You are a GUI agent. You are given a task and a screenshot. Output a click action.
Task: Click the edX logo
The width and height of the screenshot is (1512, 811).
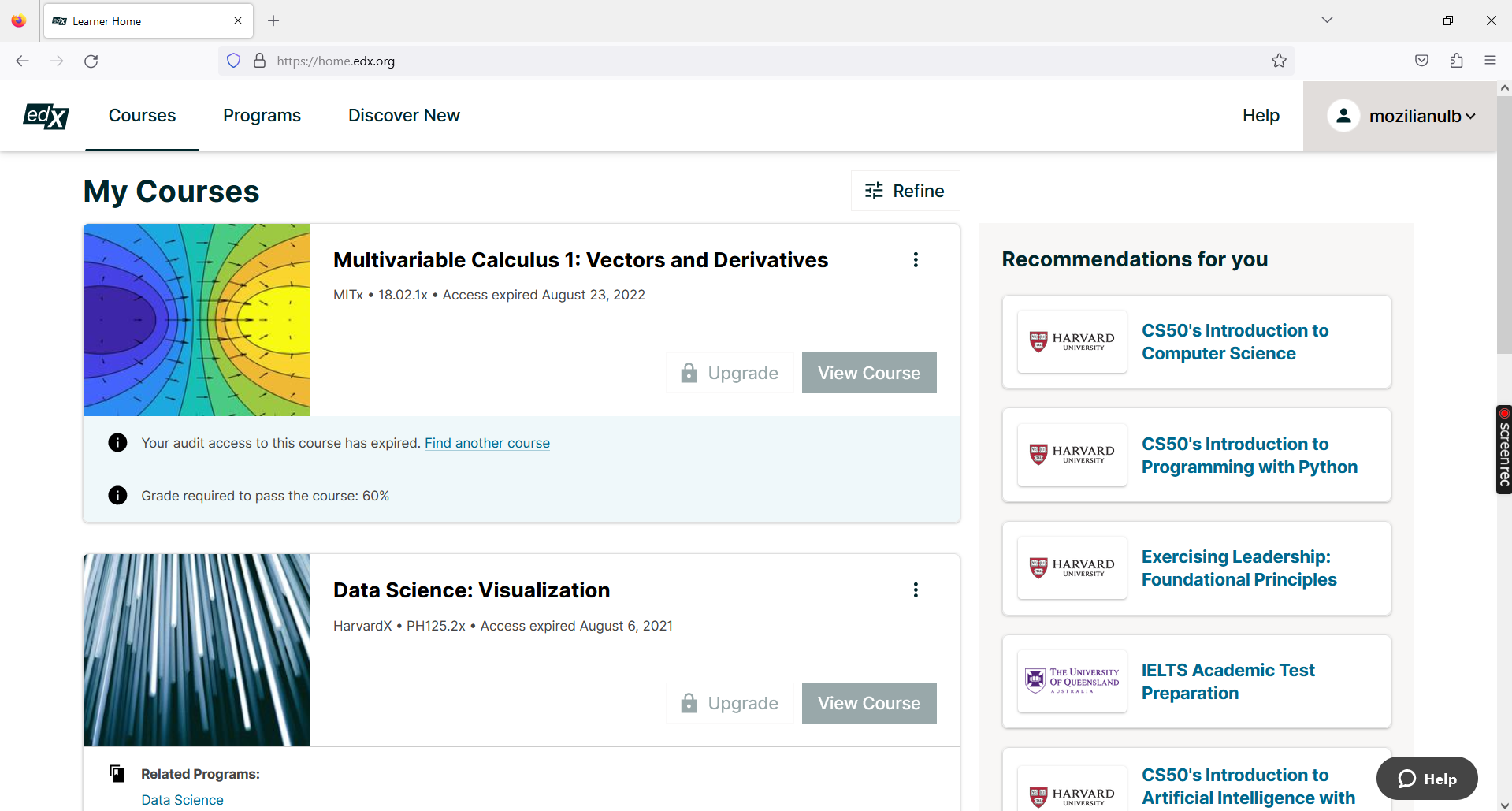coord(45,115)
